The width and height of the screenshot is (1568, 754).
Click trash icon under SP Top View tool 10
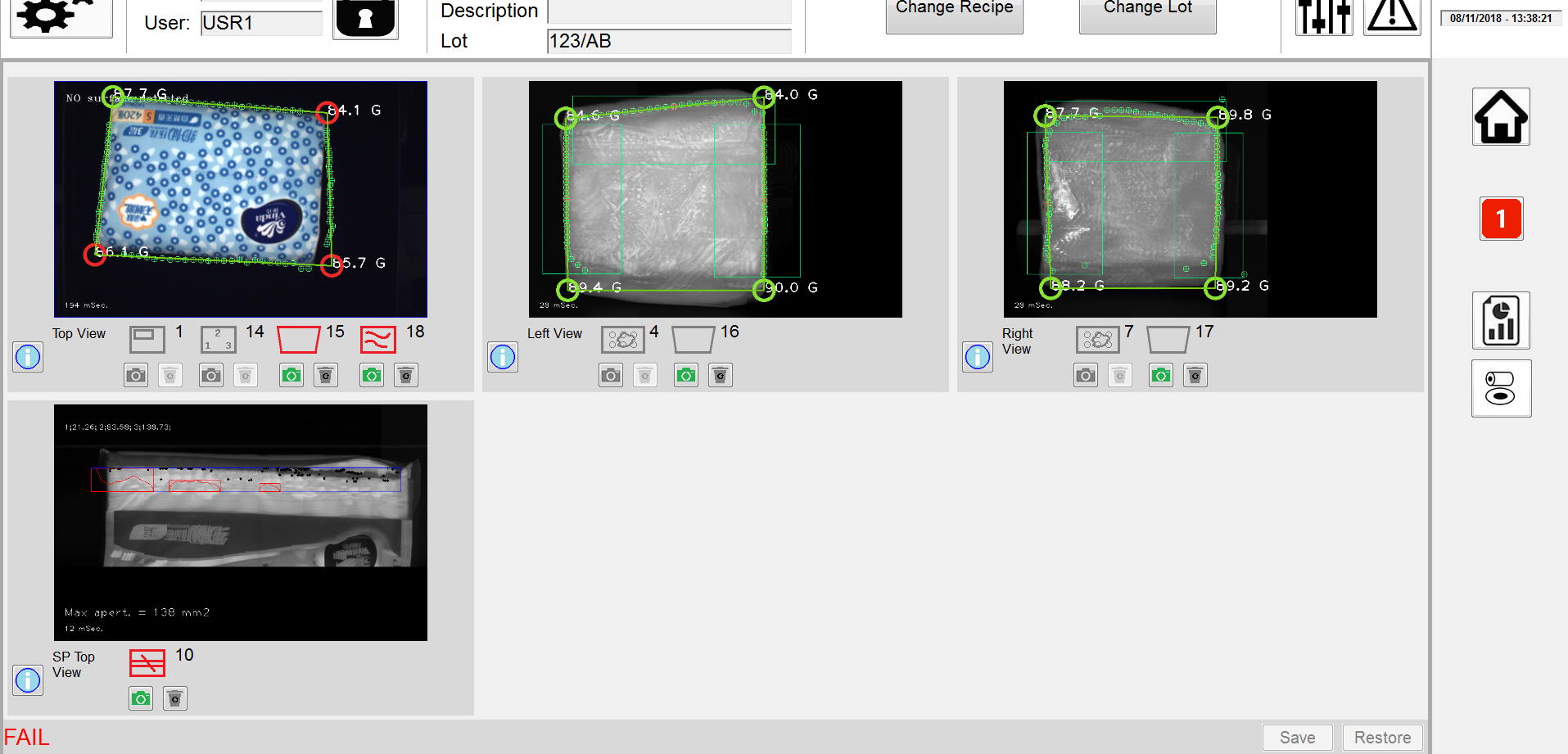click(175, 698)
